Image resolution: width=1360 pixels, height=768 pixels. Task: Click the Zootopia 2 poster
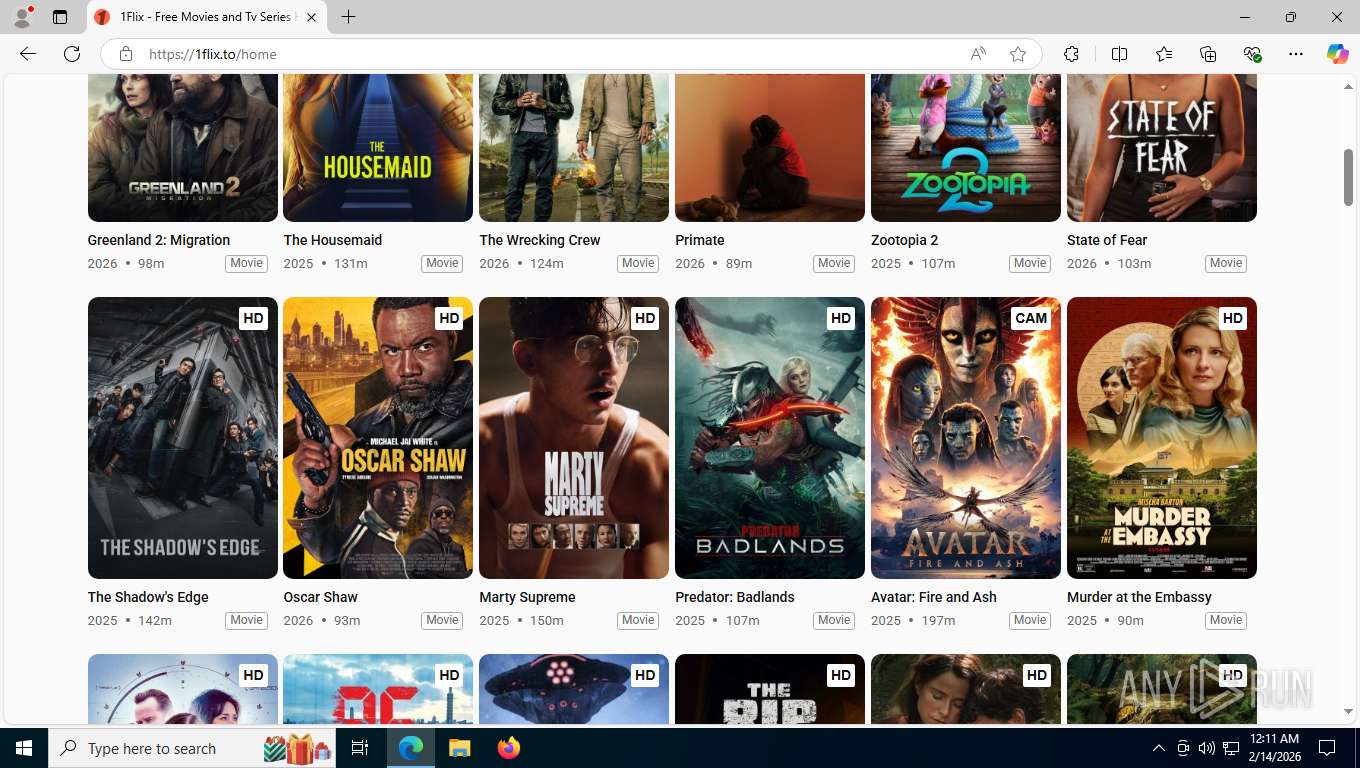966,148
